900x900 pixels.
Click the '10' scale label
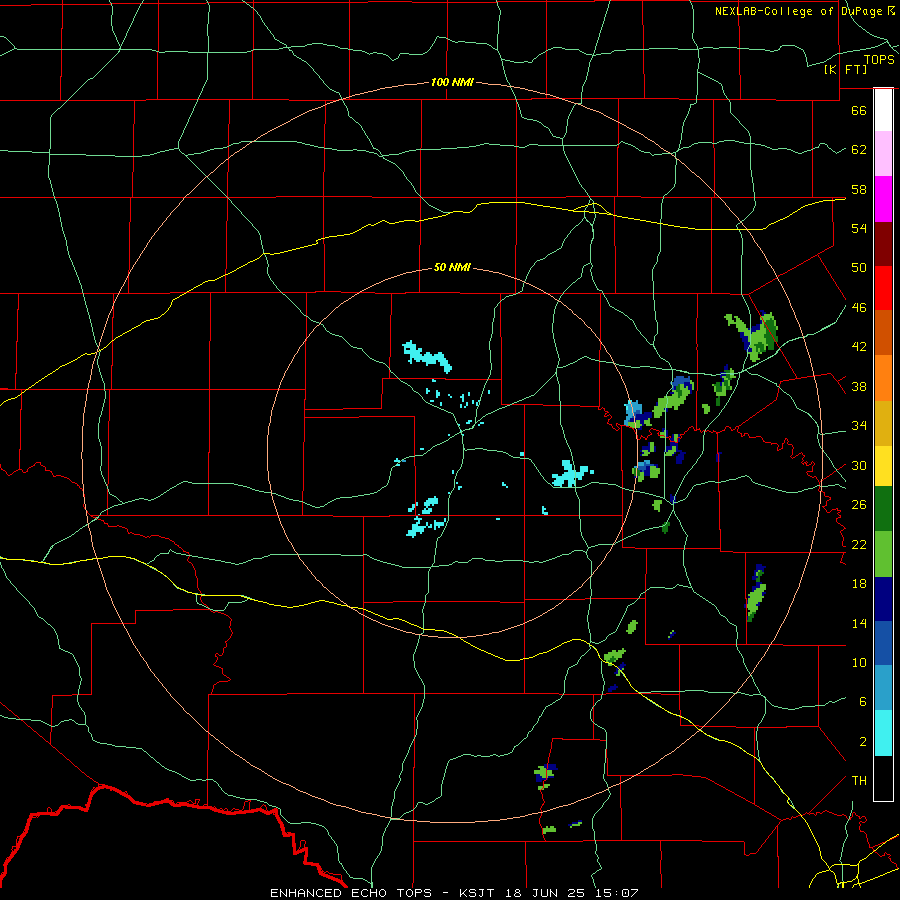coord(859,663)
